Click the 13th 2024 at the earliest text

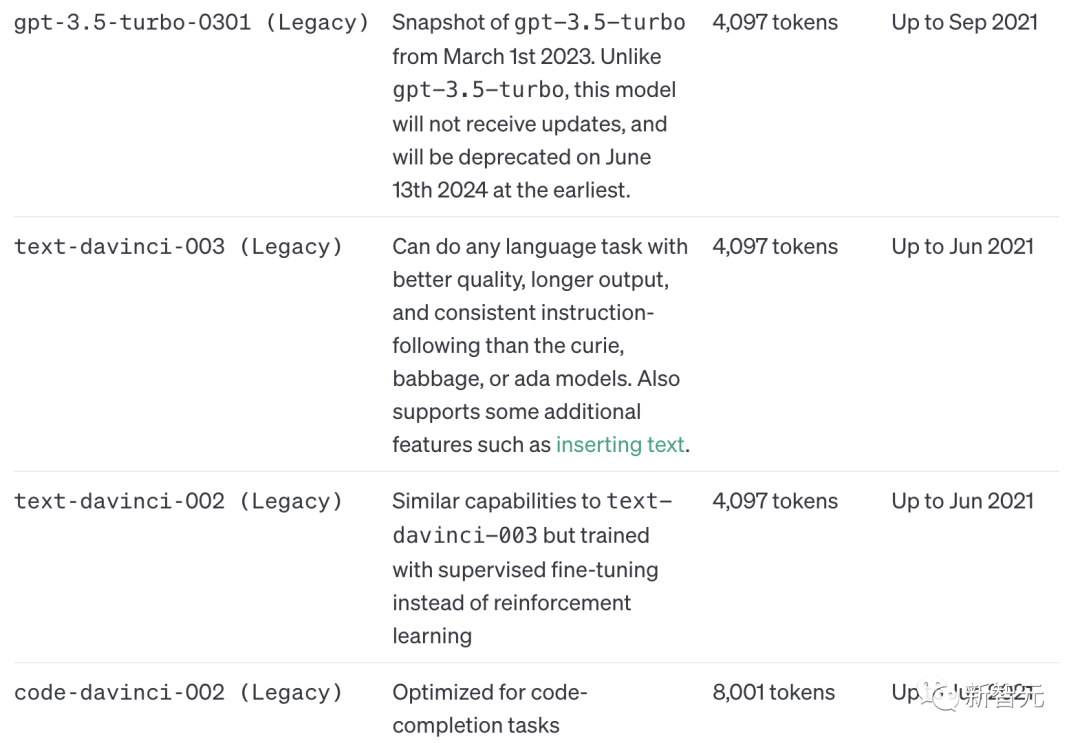click(511, 190)
